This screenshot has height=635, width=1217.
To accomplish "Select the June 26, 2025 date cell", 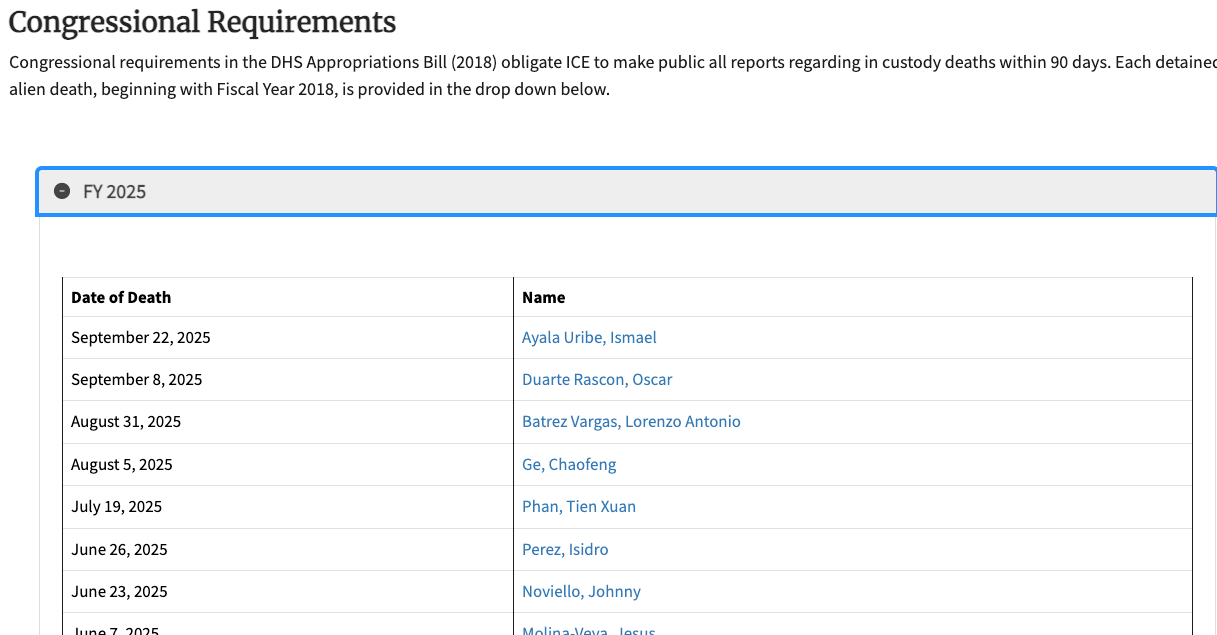I will 288,550.
